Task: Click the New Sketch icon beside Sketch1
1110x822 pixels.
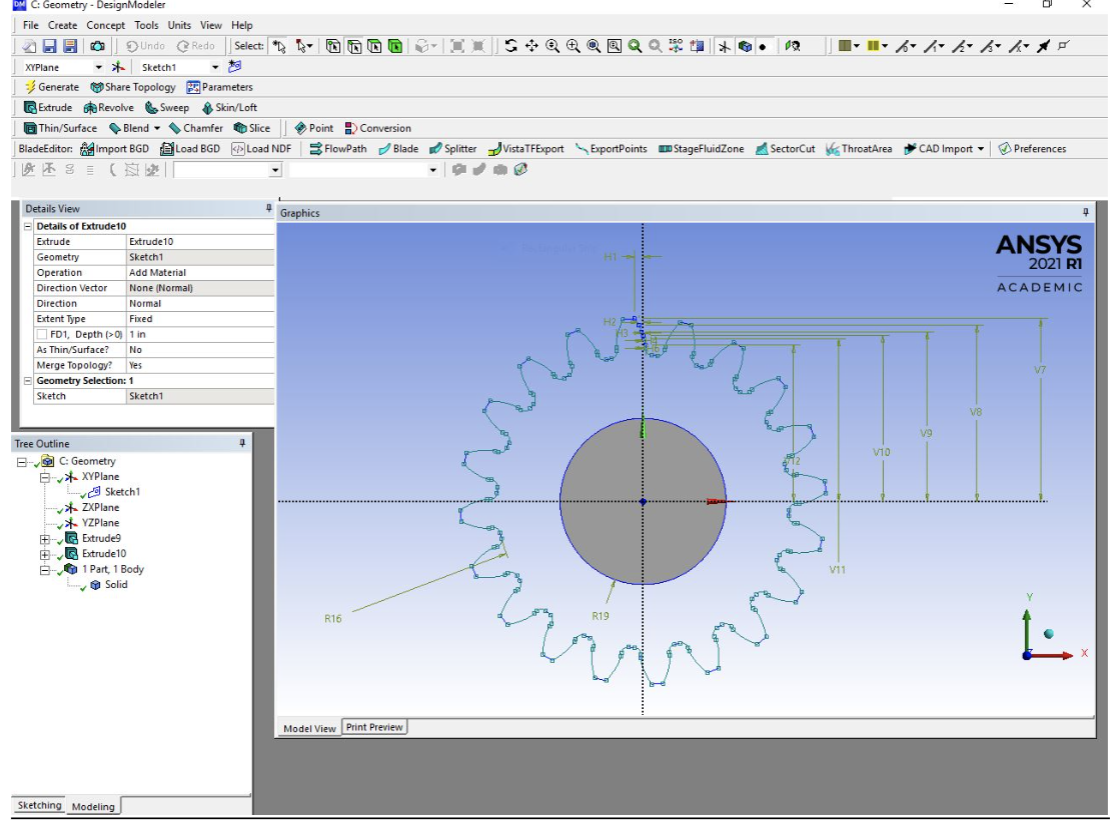Action: (235, 67)
